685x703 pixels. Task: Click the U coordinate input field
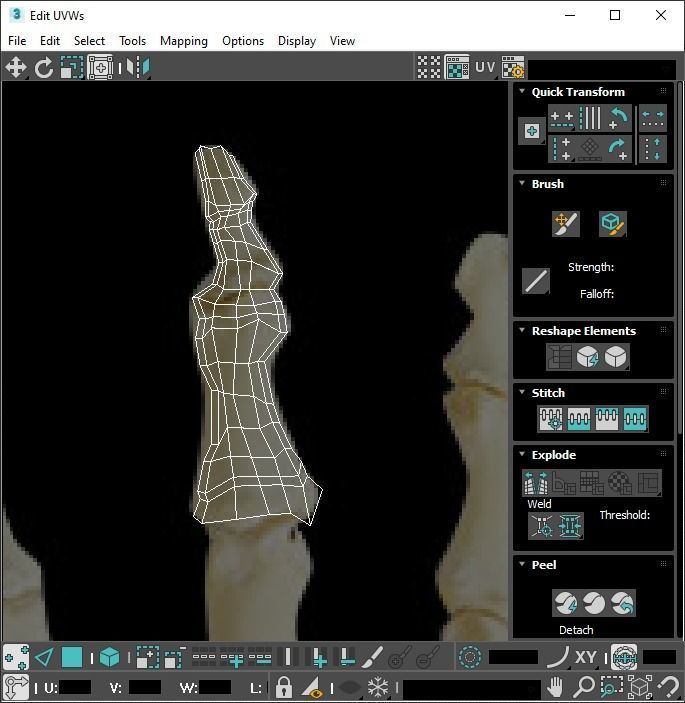coord(74,687)
